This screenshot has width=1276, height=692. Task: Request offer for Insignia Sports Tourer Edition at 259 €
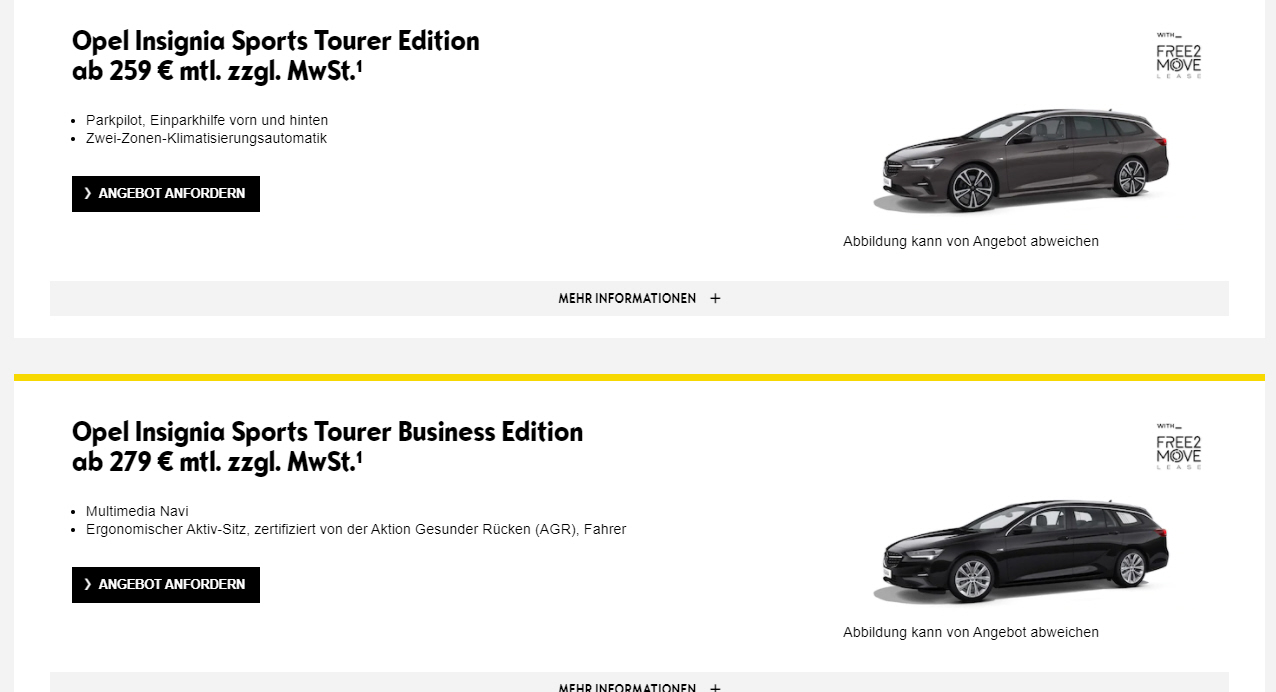pos(166,194)
